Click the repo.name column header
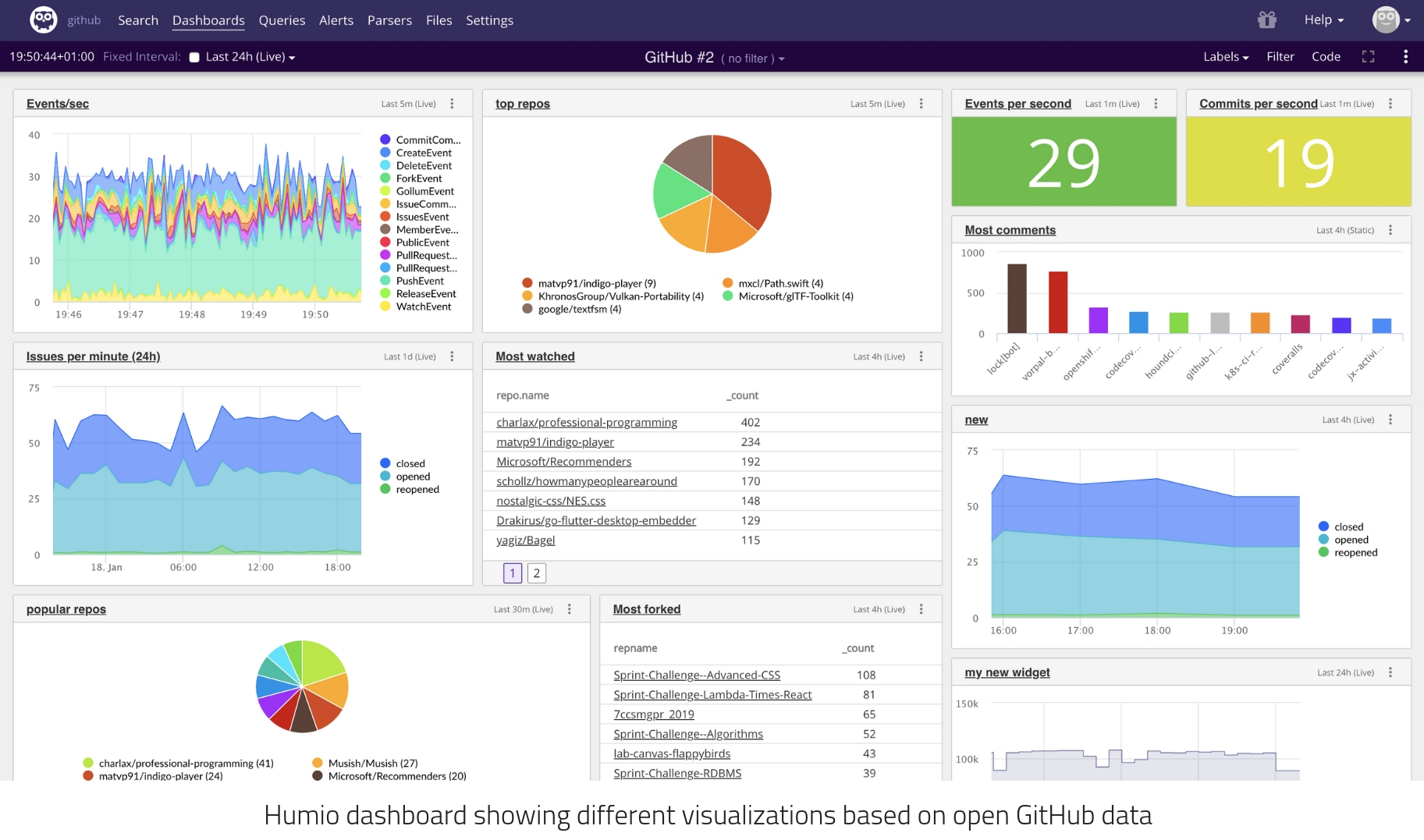Screen dimensions: 1424x840 coord(523,395)
